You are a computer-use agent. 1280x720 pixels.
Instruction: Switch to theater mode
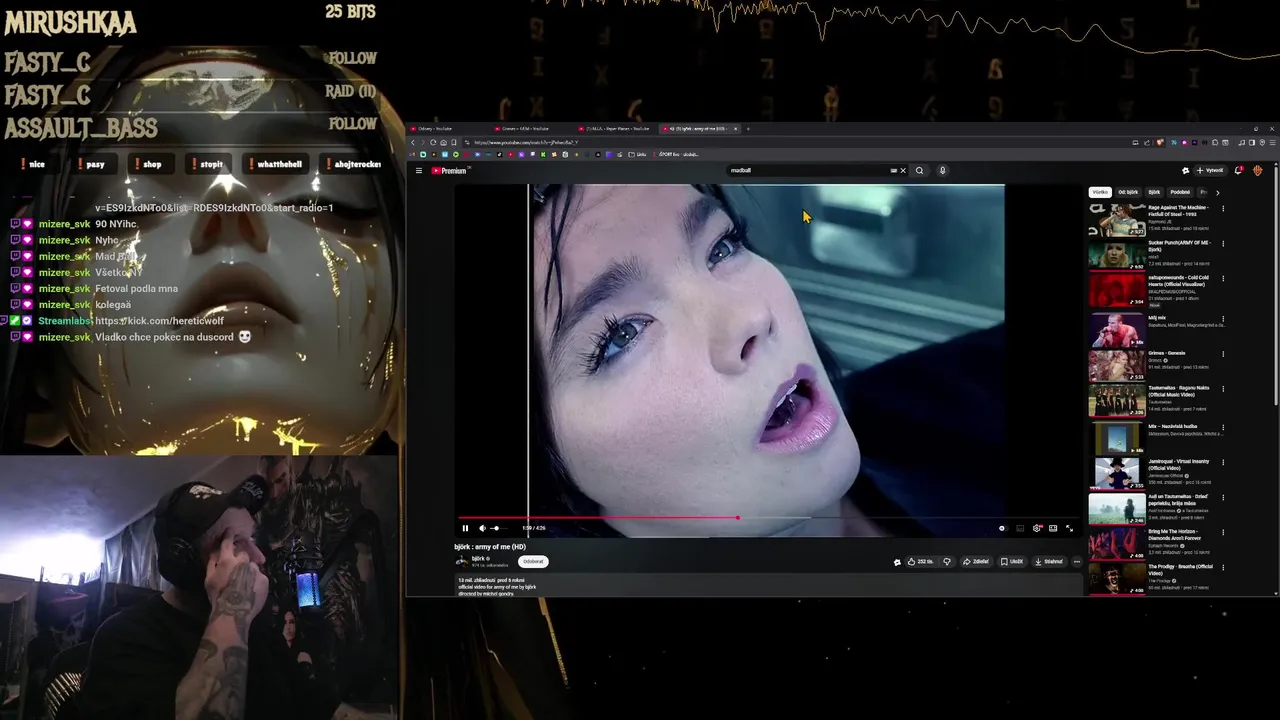tap(1053, 528)
